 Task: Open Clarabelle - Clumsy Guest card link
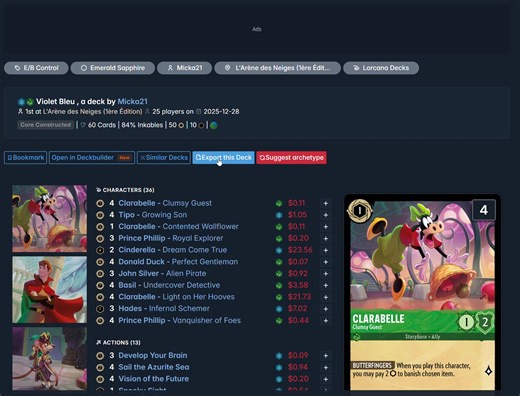click(x=165, y=203)
